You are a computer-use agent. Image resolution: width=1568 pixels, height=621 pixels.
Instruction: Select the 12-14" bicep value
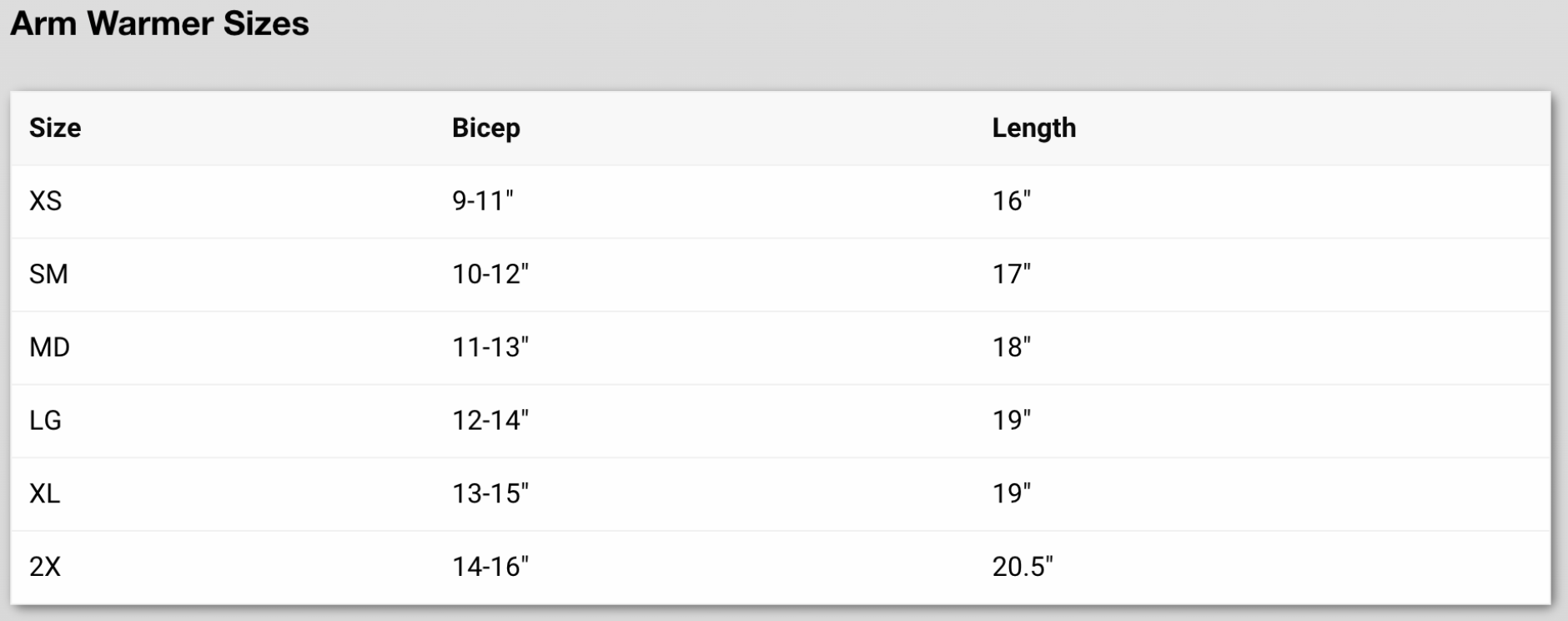490,420
